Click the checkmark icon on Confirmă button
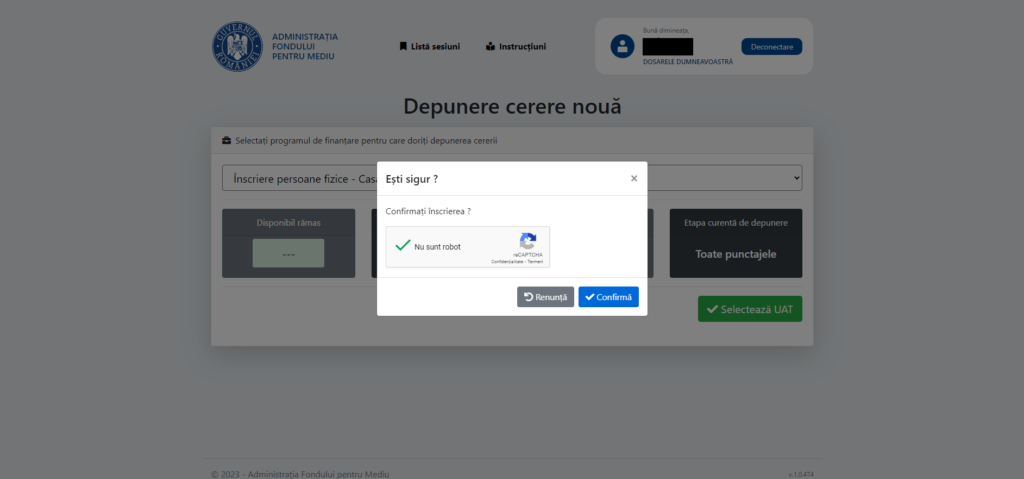Viewport: 1024px width, 479px height. (590, 297)
